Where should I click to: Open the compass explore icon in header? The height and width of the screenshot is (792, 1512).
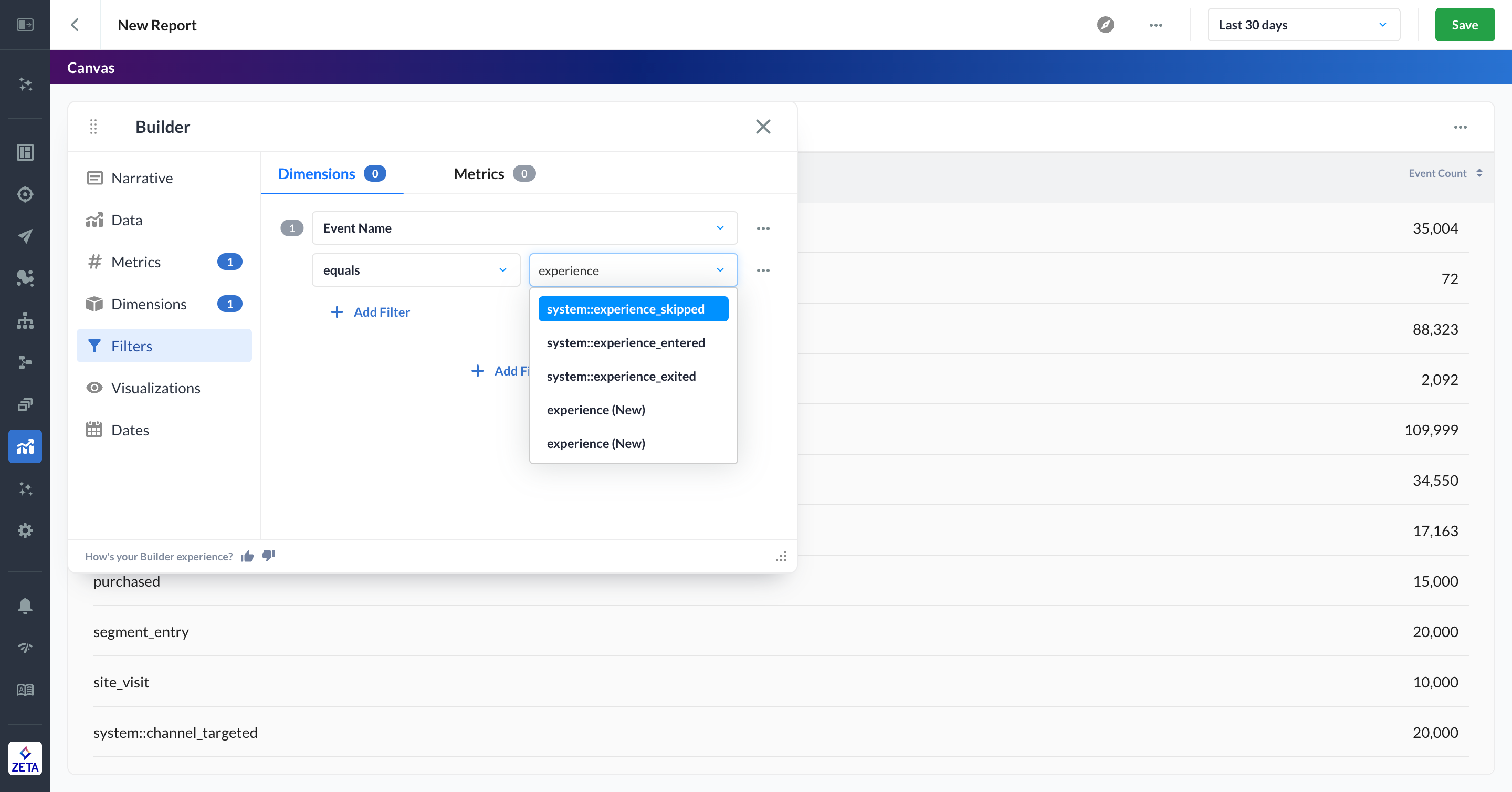click(x=1105, y=25)
